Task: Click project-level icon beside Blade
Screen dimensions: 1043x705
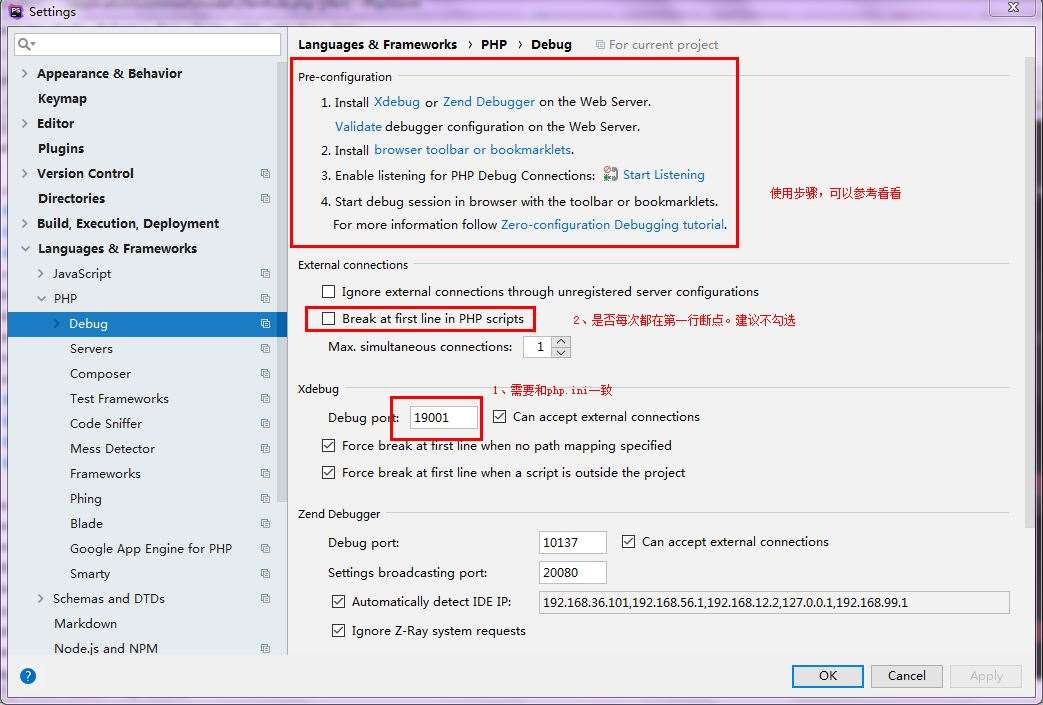Action: click(265, 523)
